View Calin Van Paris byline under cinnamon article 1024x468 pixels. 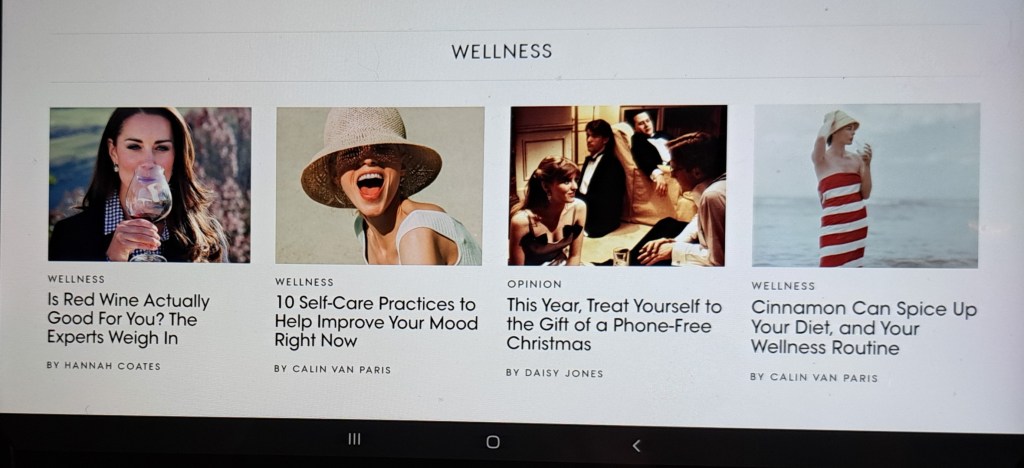pos(814,377)
